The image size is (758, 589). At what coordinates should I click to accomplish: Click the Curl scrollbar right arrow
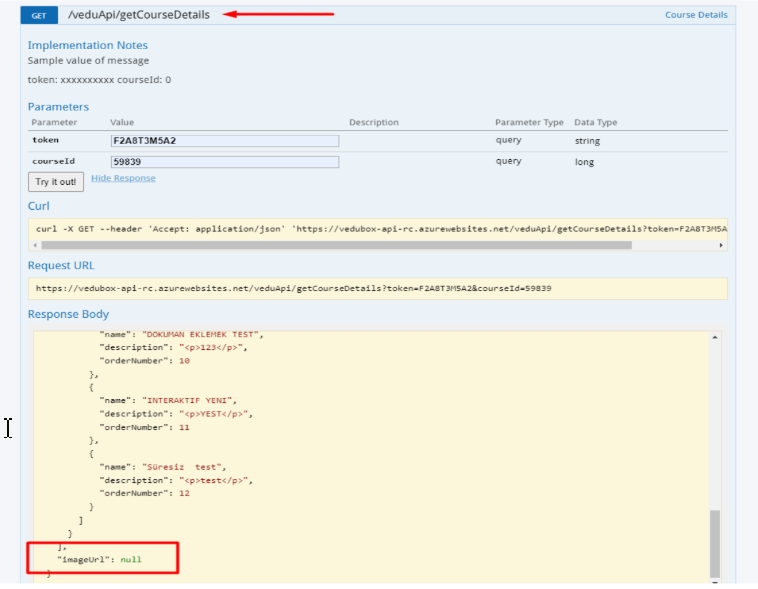pyautogui.click(x=721, y=244)
